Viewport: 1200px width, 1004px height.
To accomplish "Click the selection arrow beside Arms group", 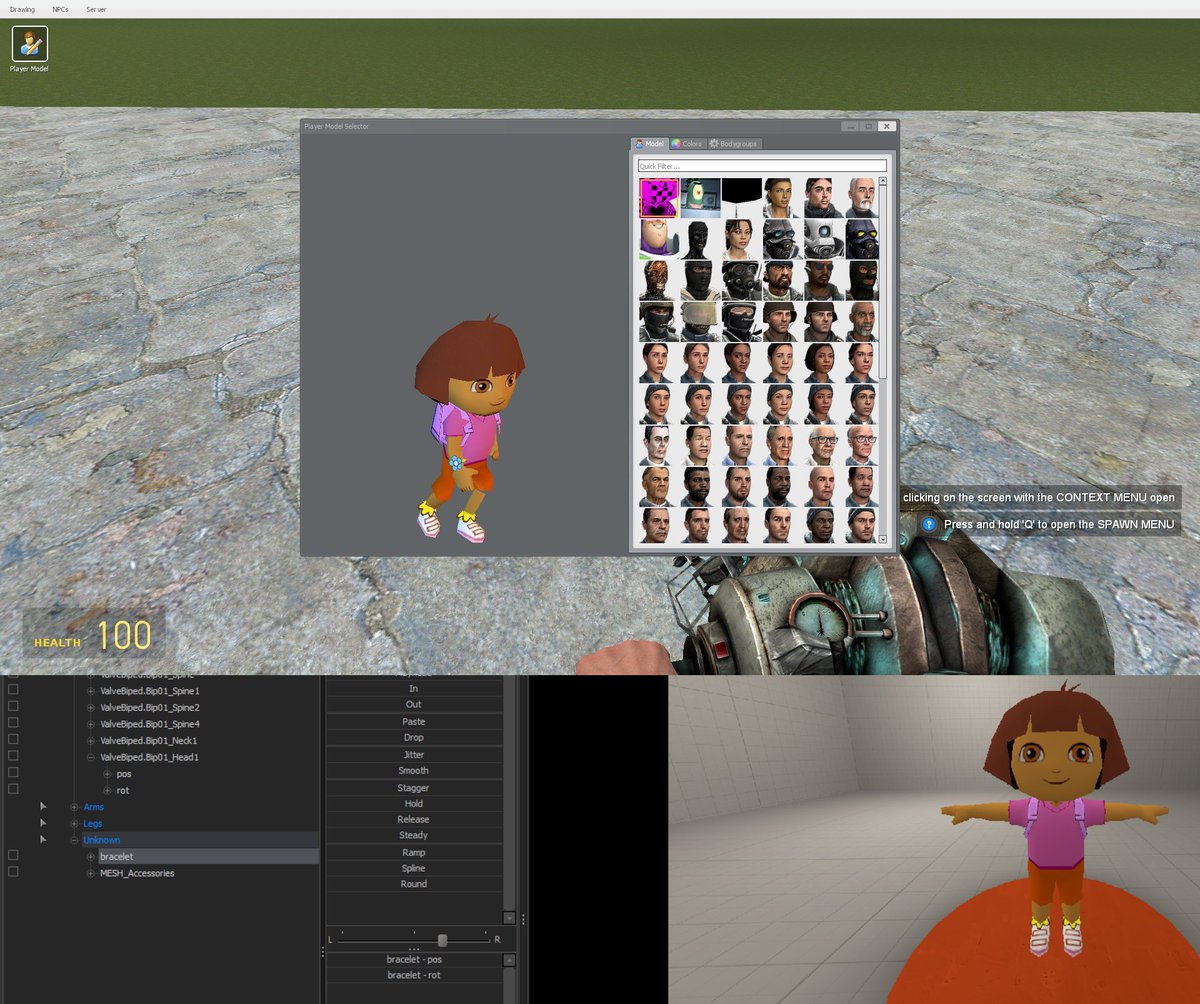I will (x=43, y=806).
